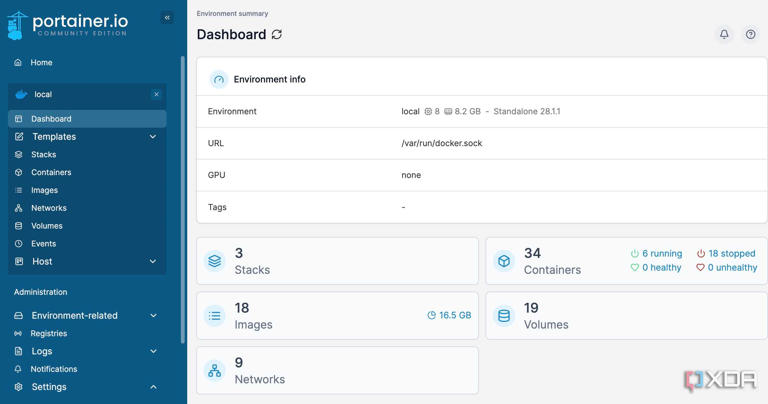Click the 'Standalone 28.1.1' version text
This screenshot has width=768, height=404.
click(527, 111)
